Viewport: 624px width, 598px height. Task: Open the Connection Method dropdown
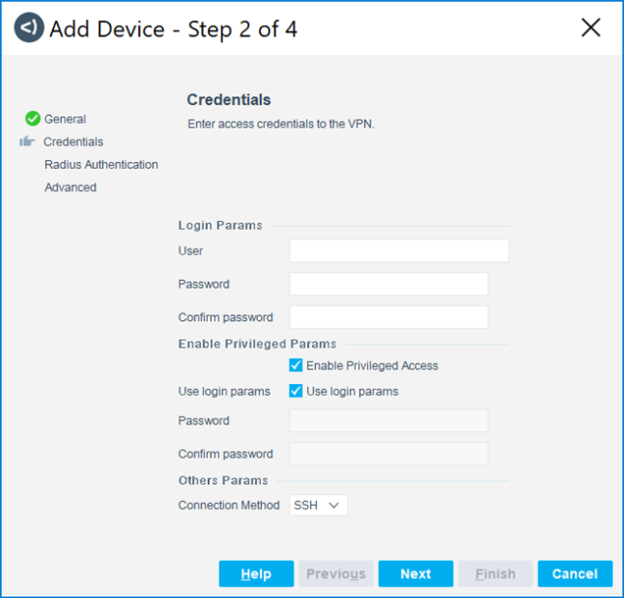click(x=318, y=505)
